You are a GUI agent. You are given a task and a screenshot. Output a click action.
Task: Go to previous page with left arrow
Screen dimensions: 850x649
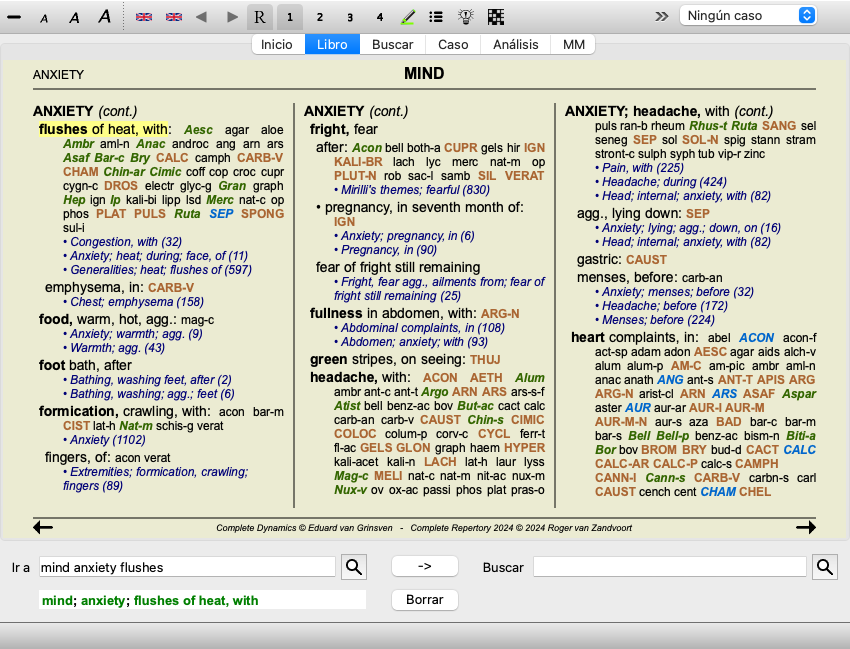[x=43, y=527]
